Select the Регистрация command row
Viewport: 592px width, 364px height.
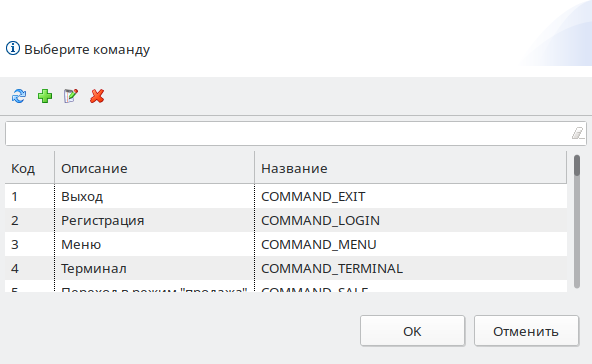[286, 220]
